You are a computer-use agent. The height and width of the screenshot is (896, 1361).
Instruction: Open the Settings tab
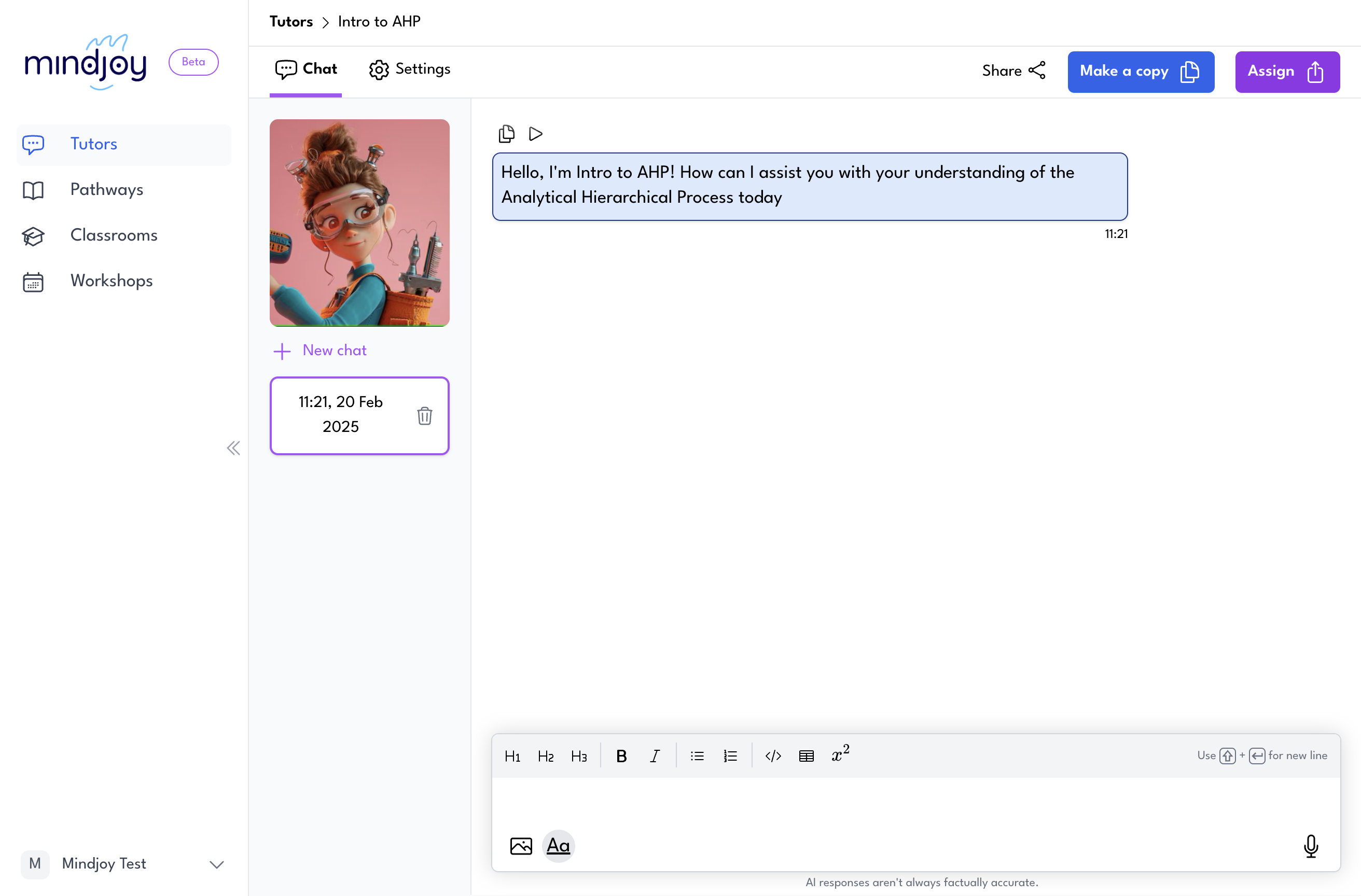[409, 69]
